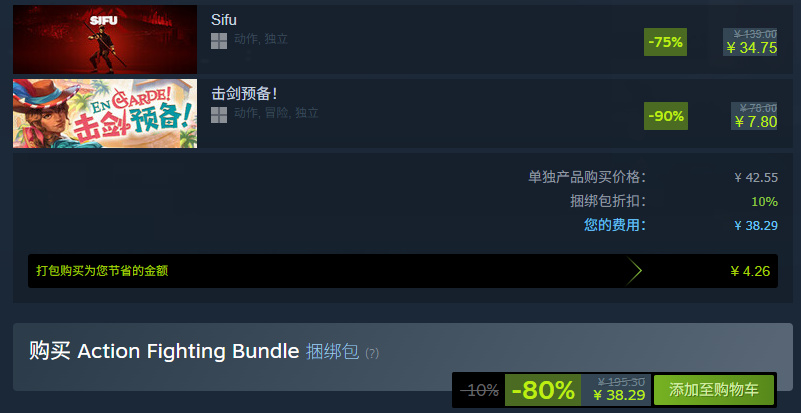Click the Sifu game title
The width and height of the screenshot is (801, 413).
click(224, 20)
